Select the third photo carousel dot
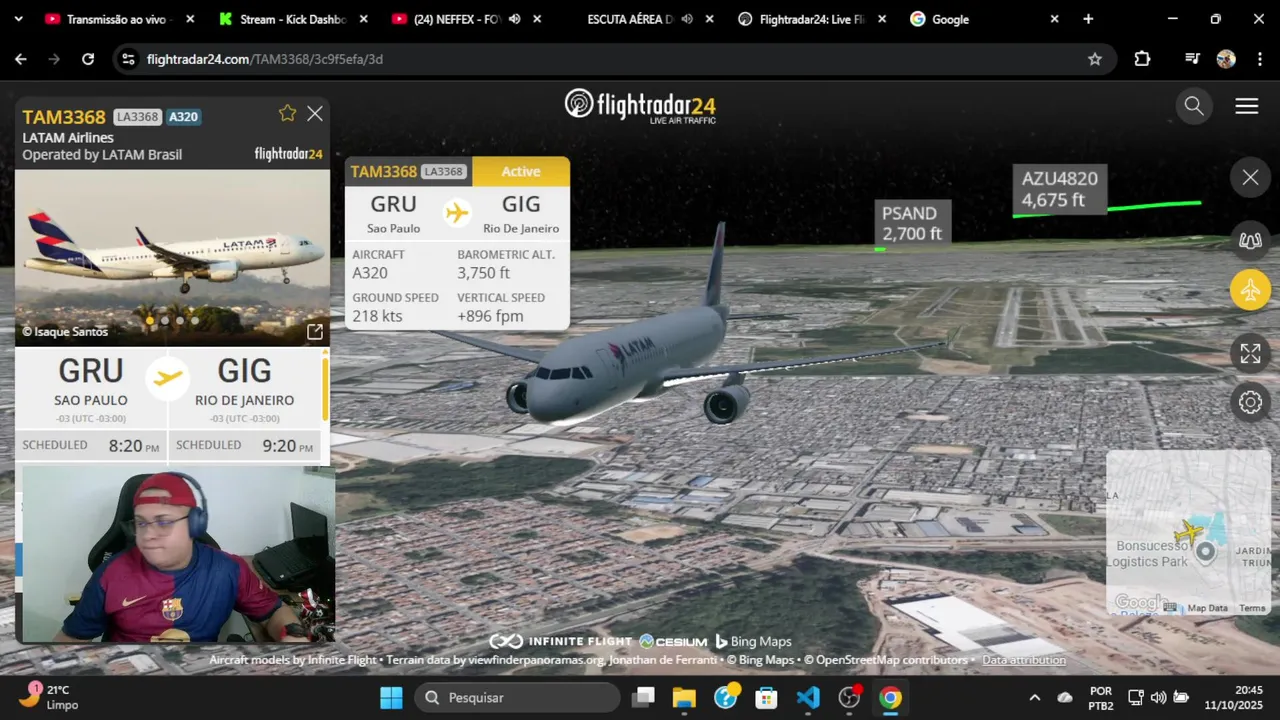 (180, 321)
